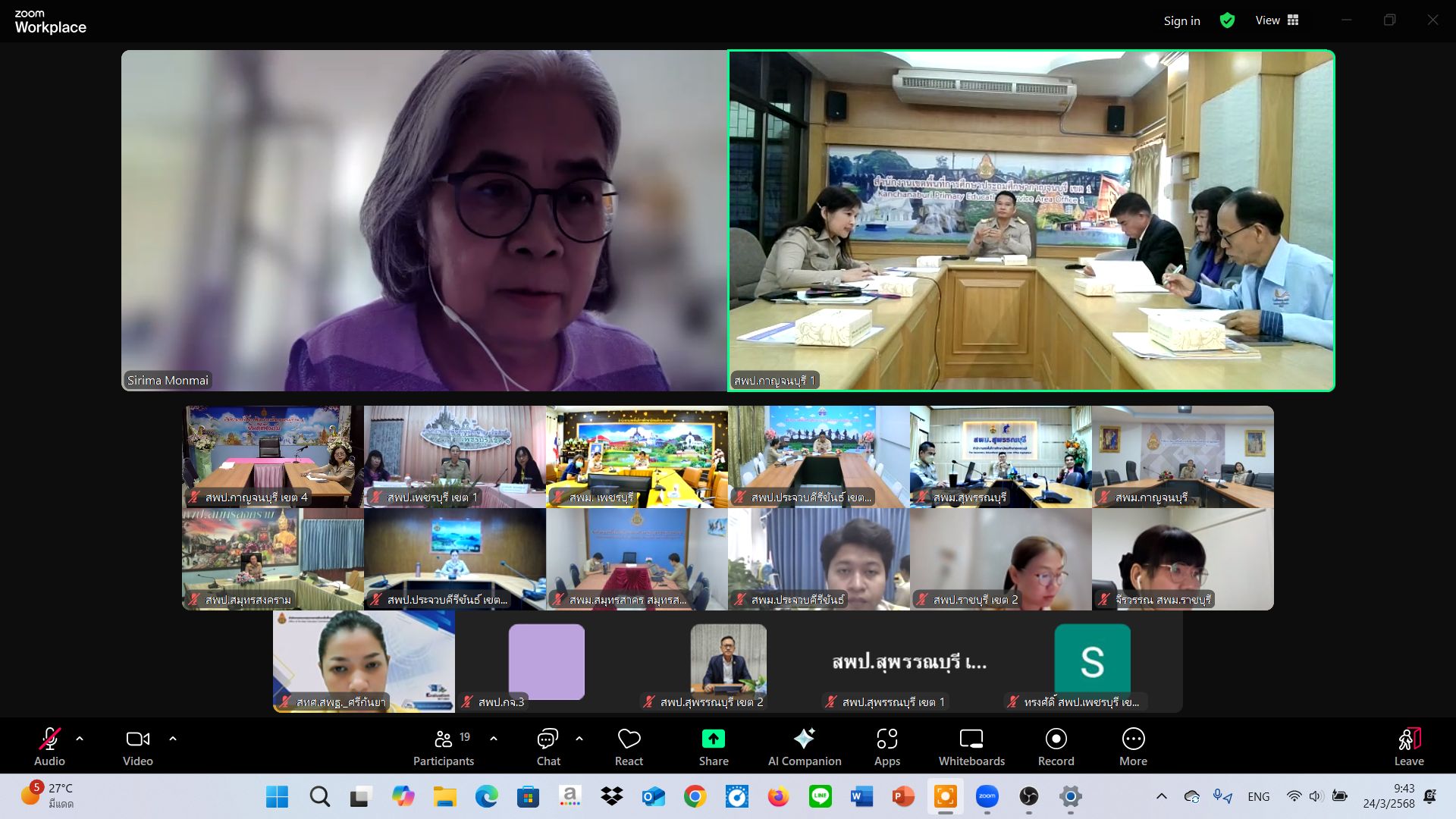The width and height of the screenshot is (1456, 819).
Task: Select the สพม. เพชรบุรี video tile
Action: (x=637, y=457)
